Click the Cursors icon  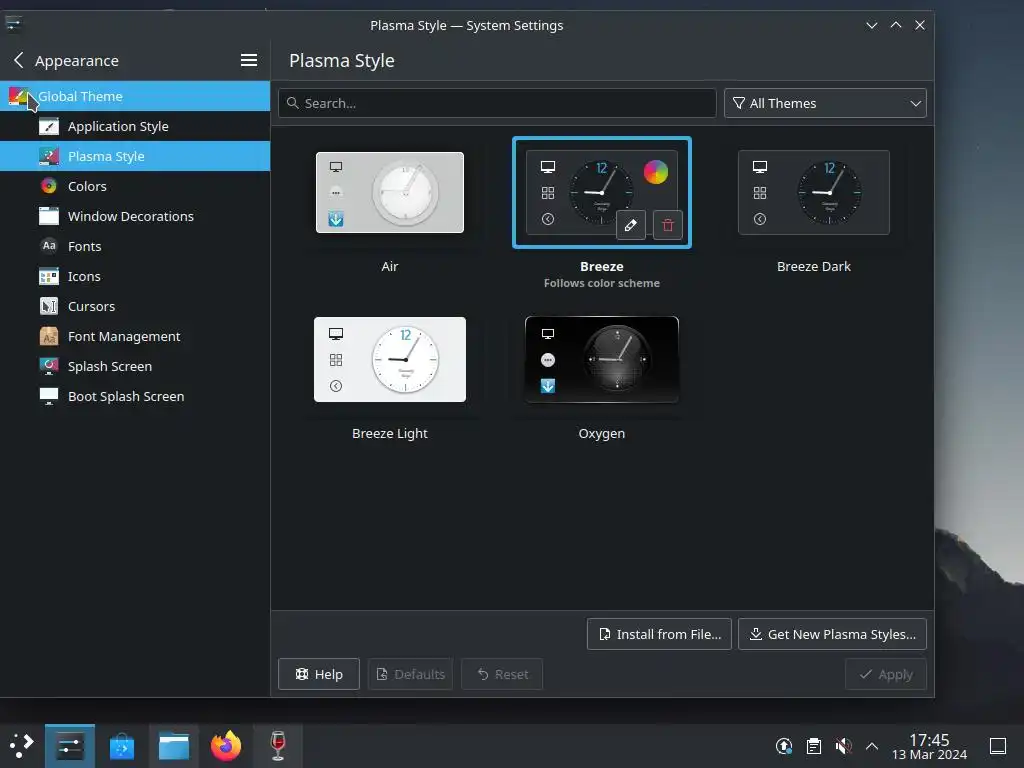pyautogui.click(x=49, y=306)
